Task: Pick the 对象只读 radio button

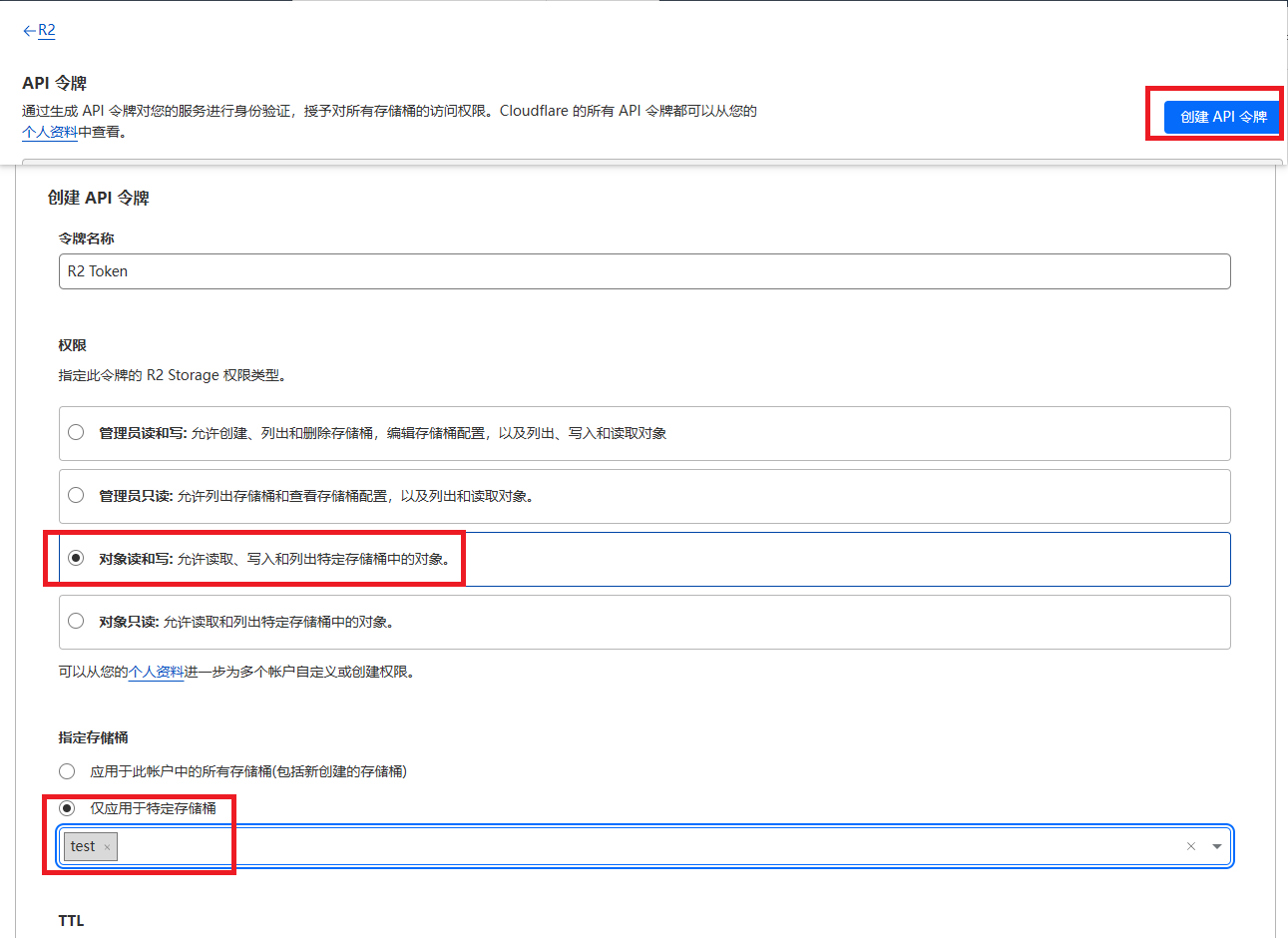Action: [x=76, y=621]
